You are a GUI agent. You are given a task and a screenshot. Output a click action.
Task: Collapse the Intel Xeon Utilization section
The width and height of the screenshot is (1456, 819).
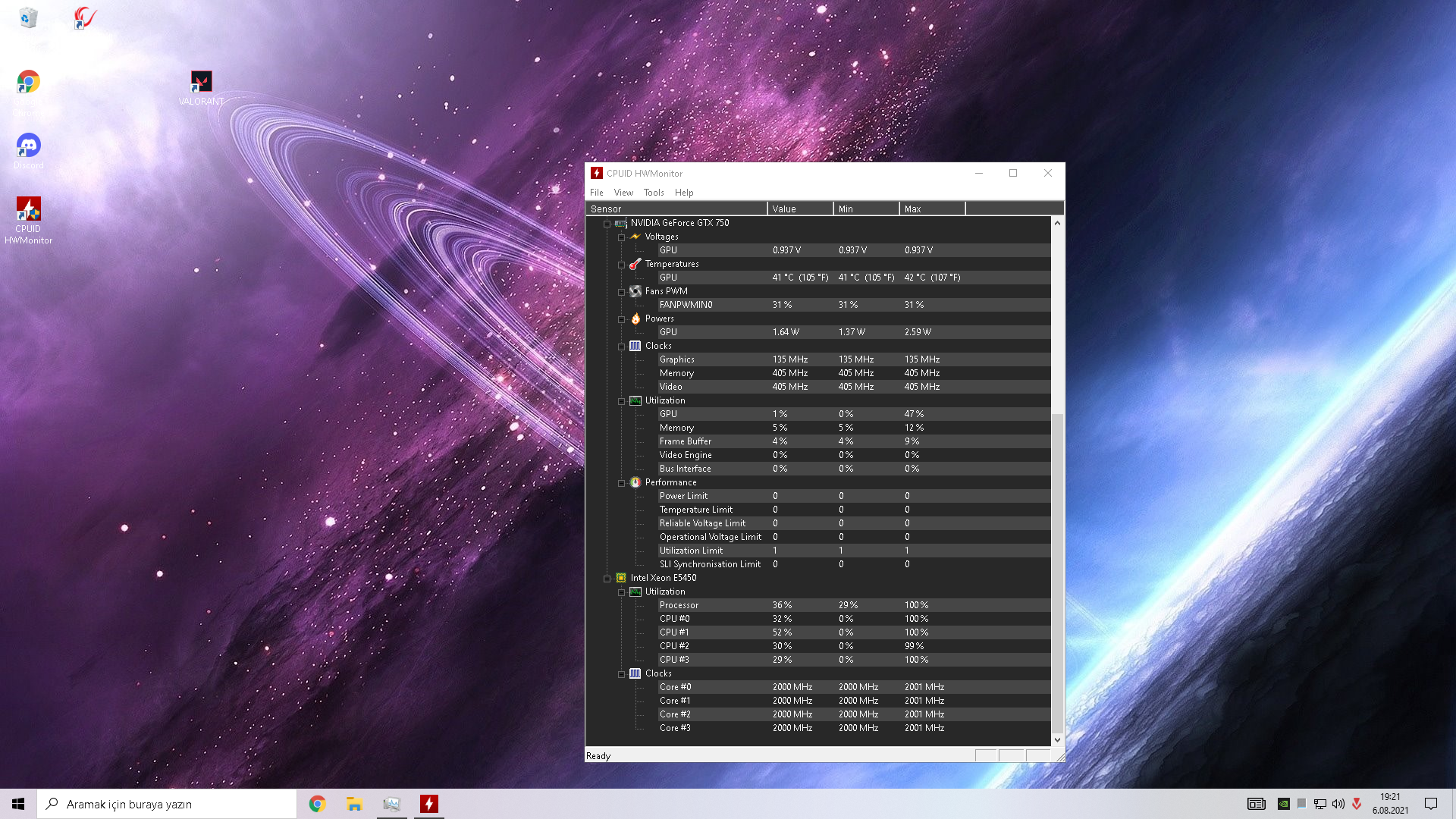point(621,592)
